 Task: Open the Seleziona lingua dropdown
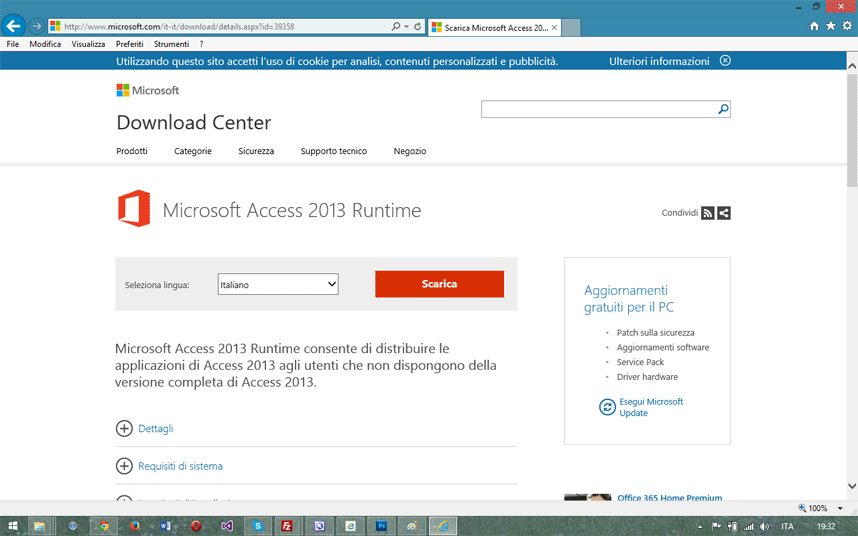point(278,285)
